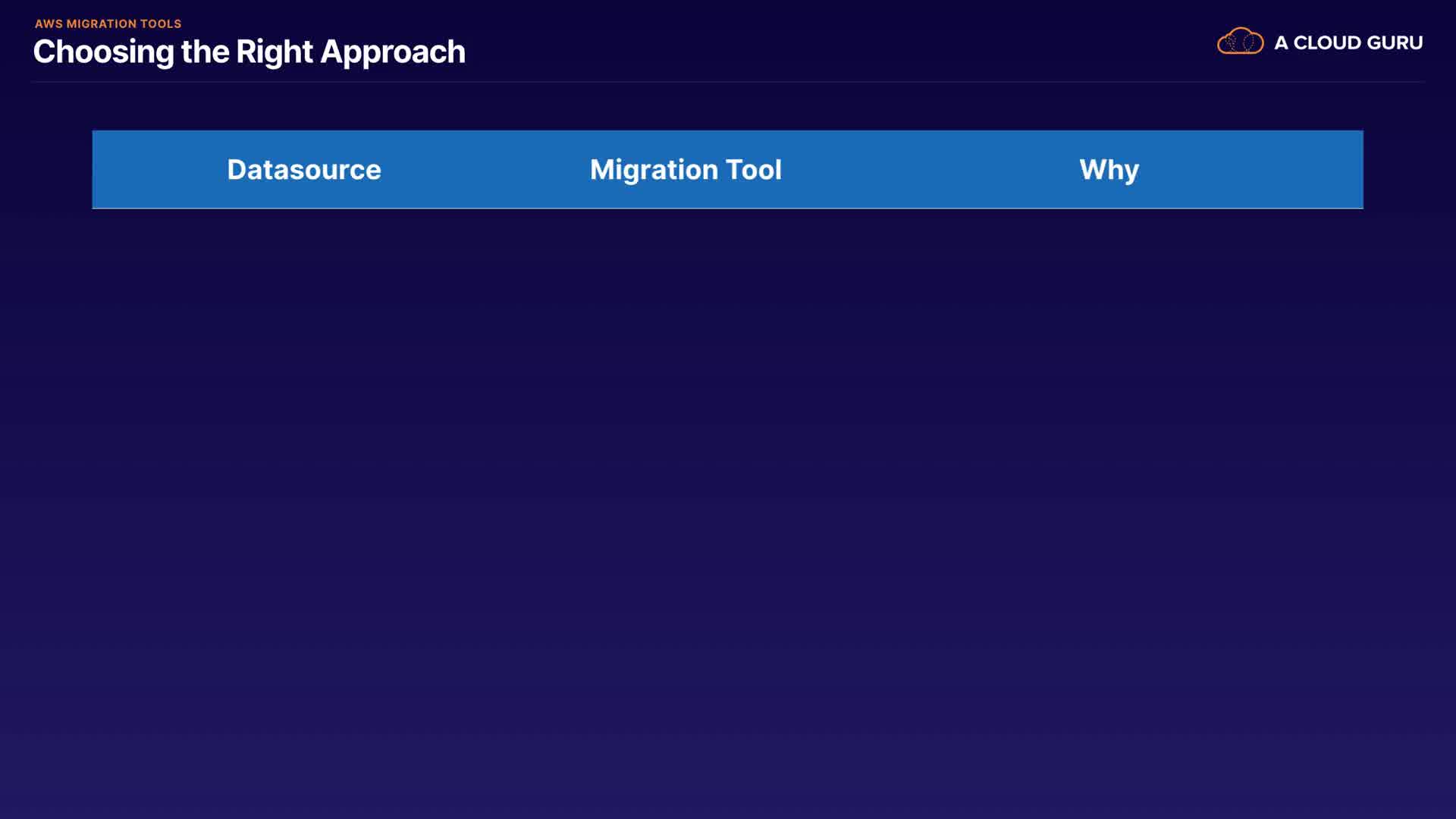Click the word Migration in table header
Viewport: 1456px width, 819px height.
click(x=654, y=169)
